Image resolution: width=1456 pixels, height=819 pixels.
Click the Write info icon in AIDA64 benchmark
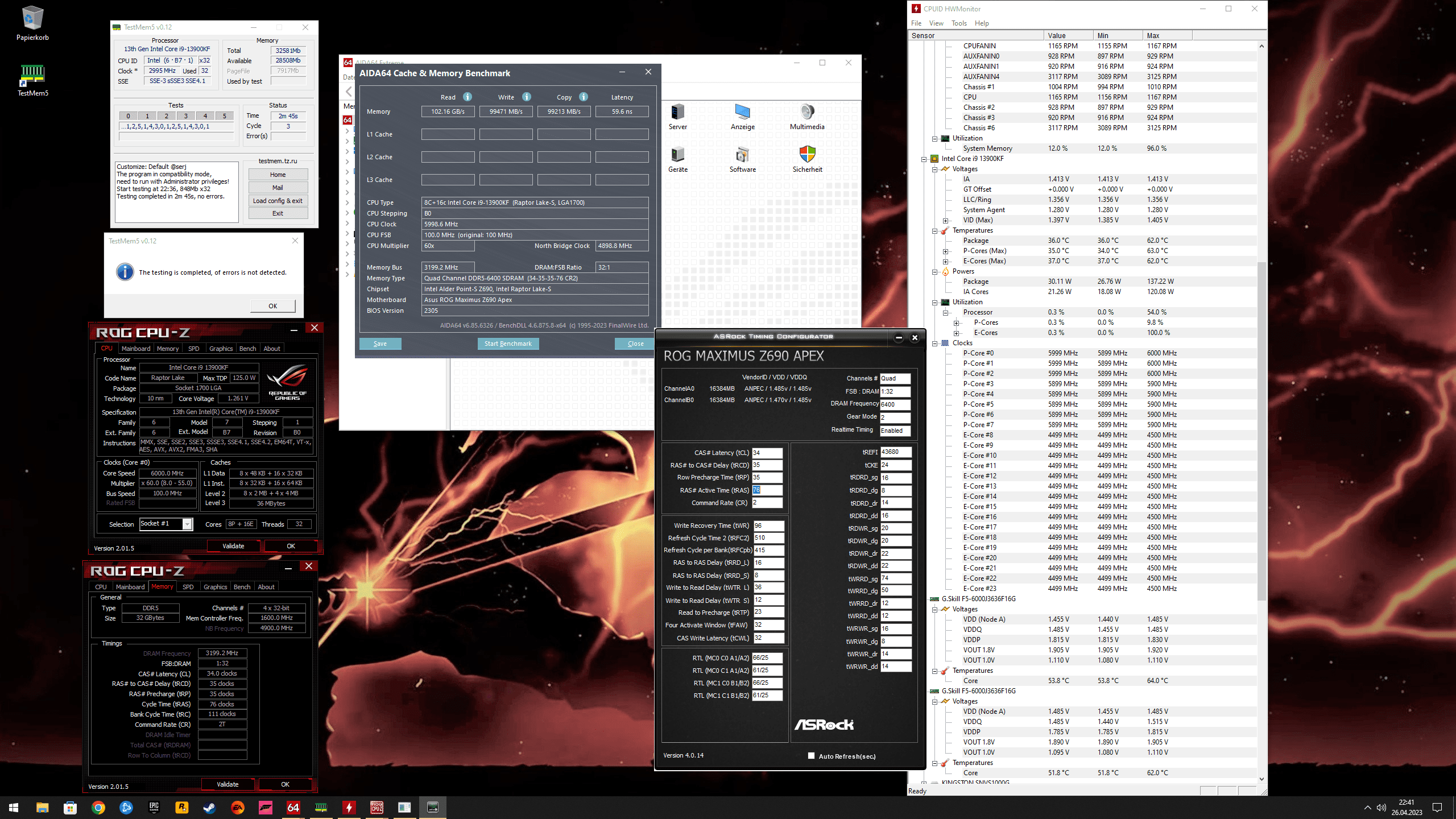click(527, 97)
